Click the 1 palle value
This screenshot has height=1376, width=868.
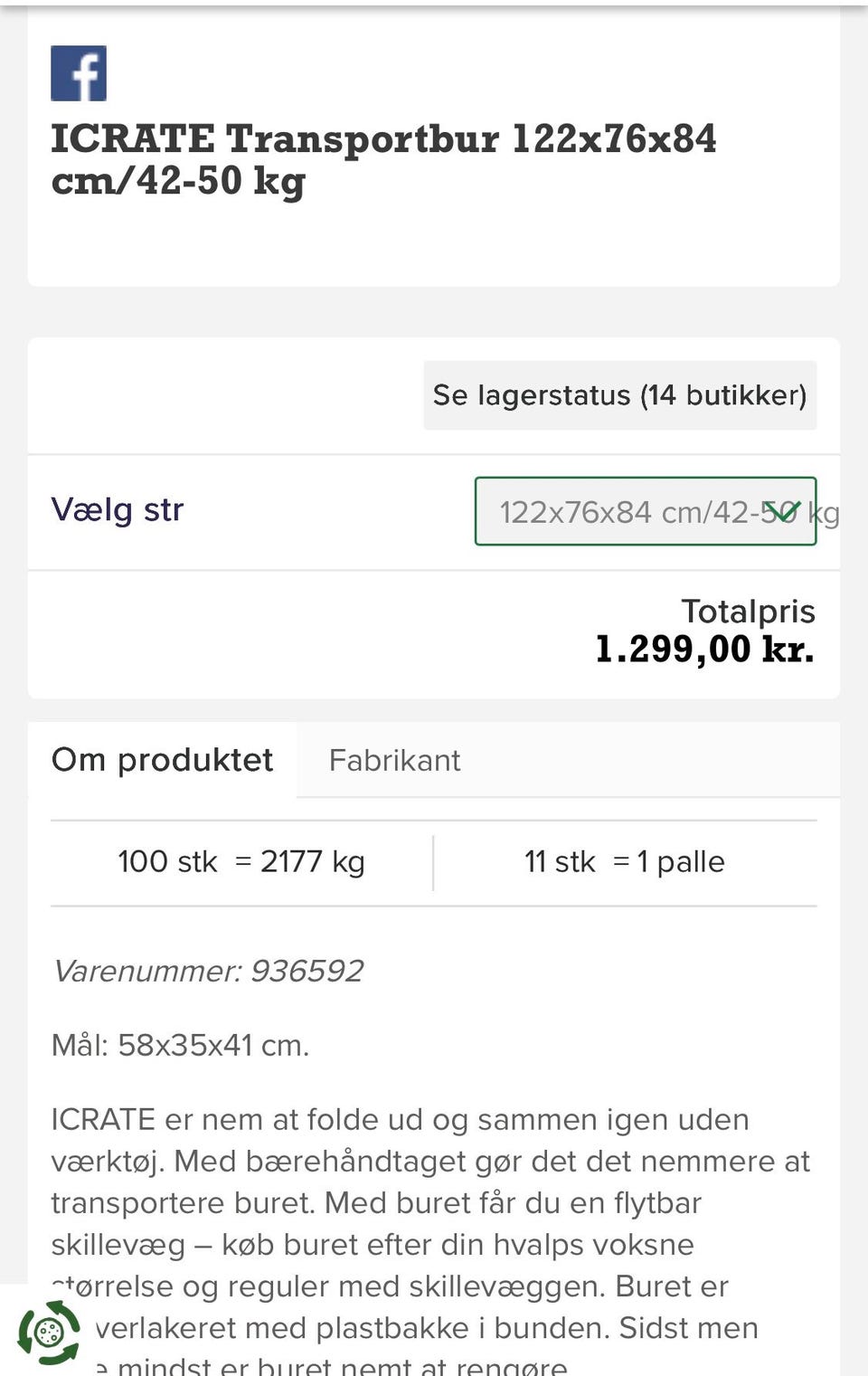pyautogui.click(x=680, y=861)
